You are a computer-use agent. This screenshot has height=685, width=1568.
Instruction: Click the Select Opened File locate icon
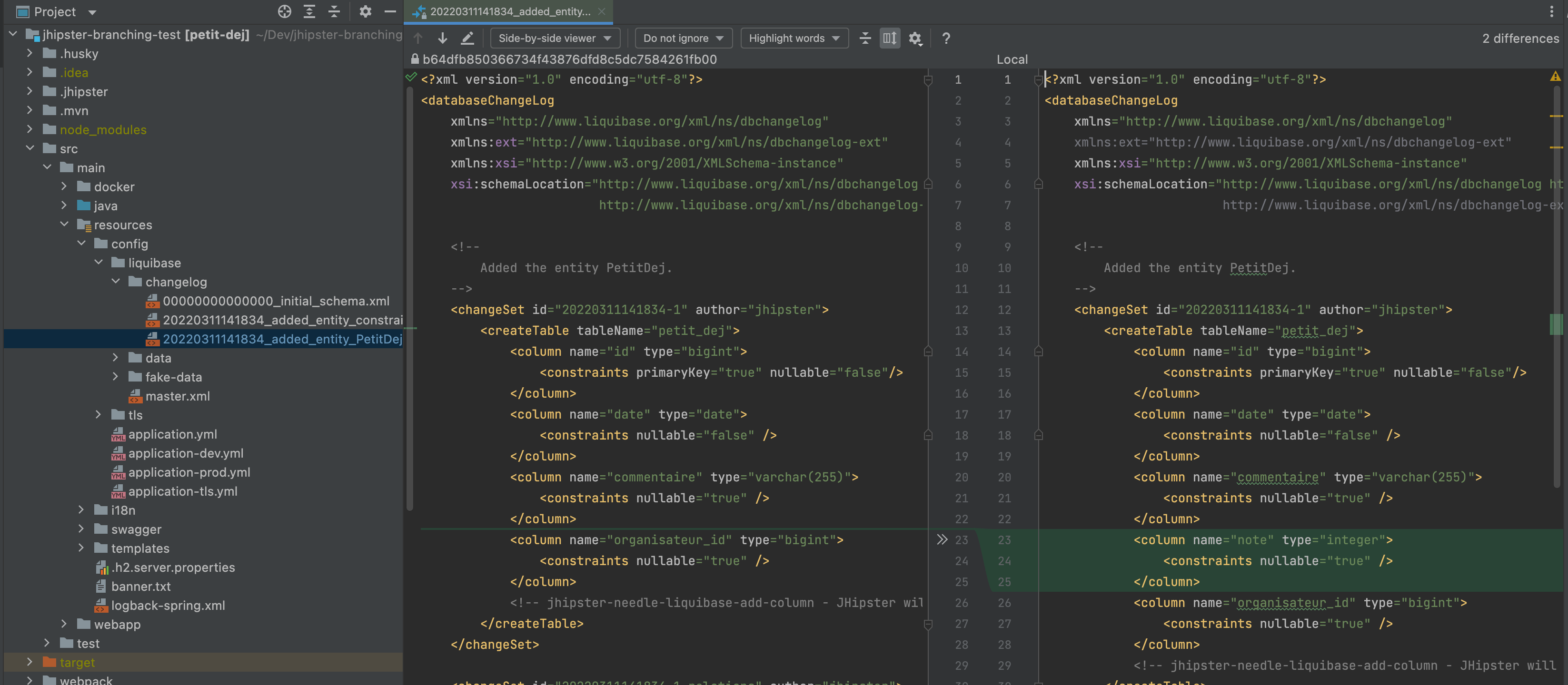284,11
